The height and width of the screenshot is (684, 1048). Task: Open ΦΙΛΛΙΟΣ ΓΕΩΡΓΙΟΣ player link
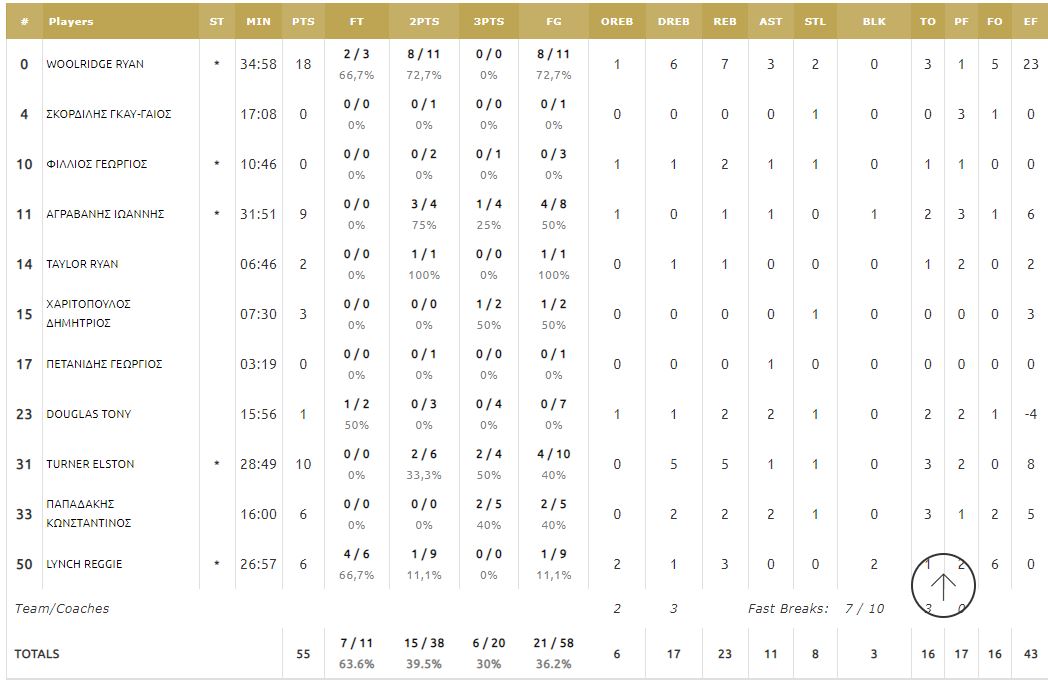click(x=96, y=164)
